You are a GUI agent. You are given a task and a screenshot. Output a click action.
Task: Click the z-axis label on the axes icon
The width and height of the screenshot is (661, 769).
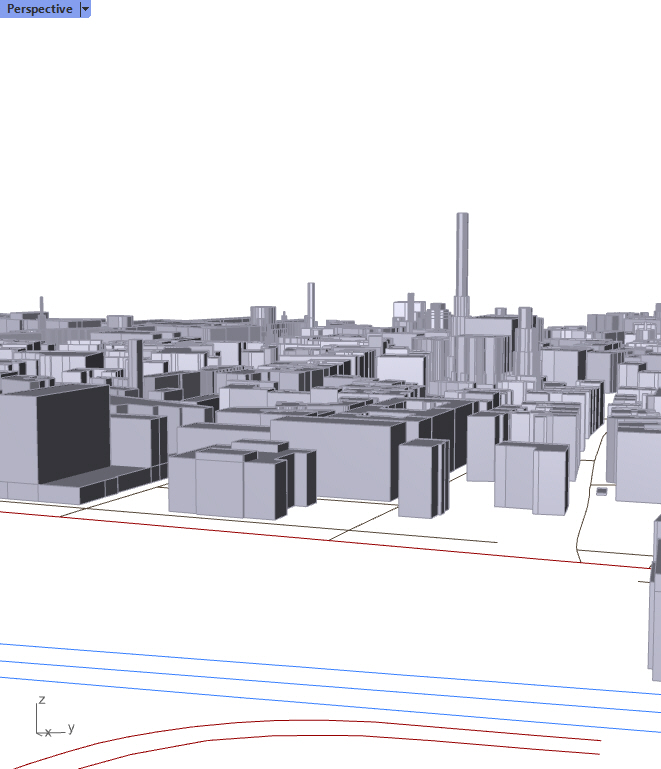pyautogui.click(x=41, y=700)
